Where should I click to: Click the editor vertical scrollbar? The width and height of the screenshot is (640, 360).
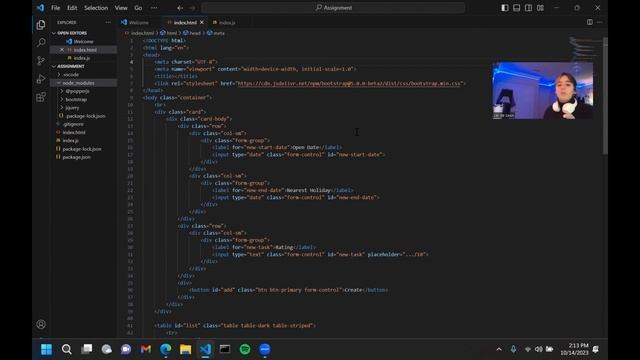pyautogui.click(x=605, y=96)
